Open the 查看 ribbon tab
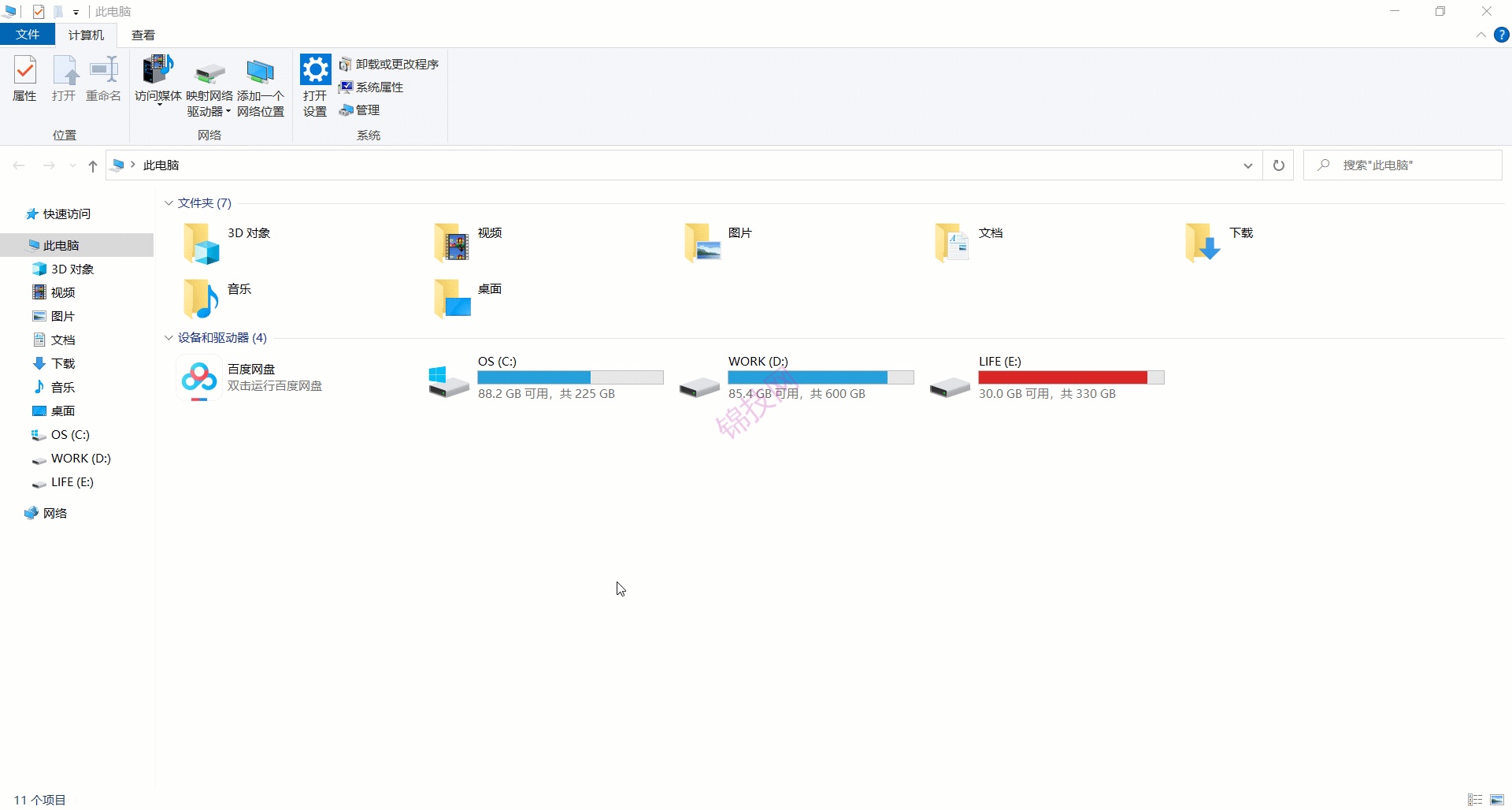1512x810 pixels. 143,35
